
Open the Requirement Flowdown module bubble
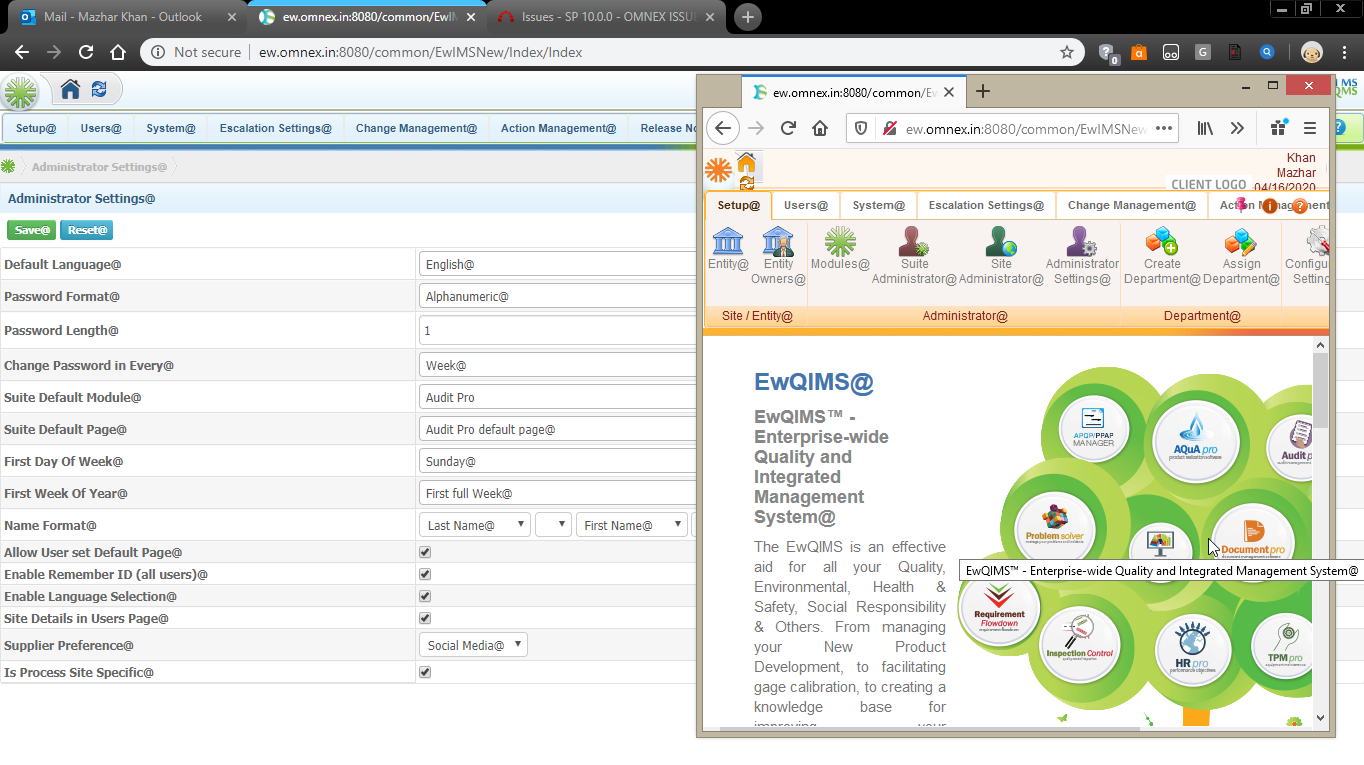(999, 607)
